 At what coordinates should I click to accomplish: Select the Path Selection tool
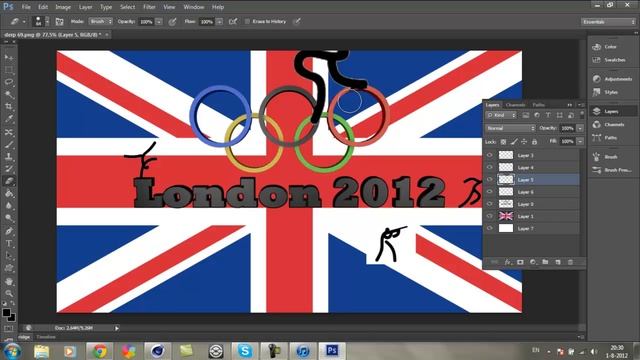pos(9,256)
